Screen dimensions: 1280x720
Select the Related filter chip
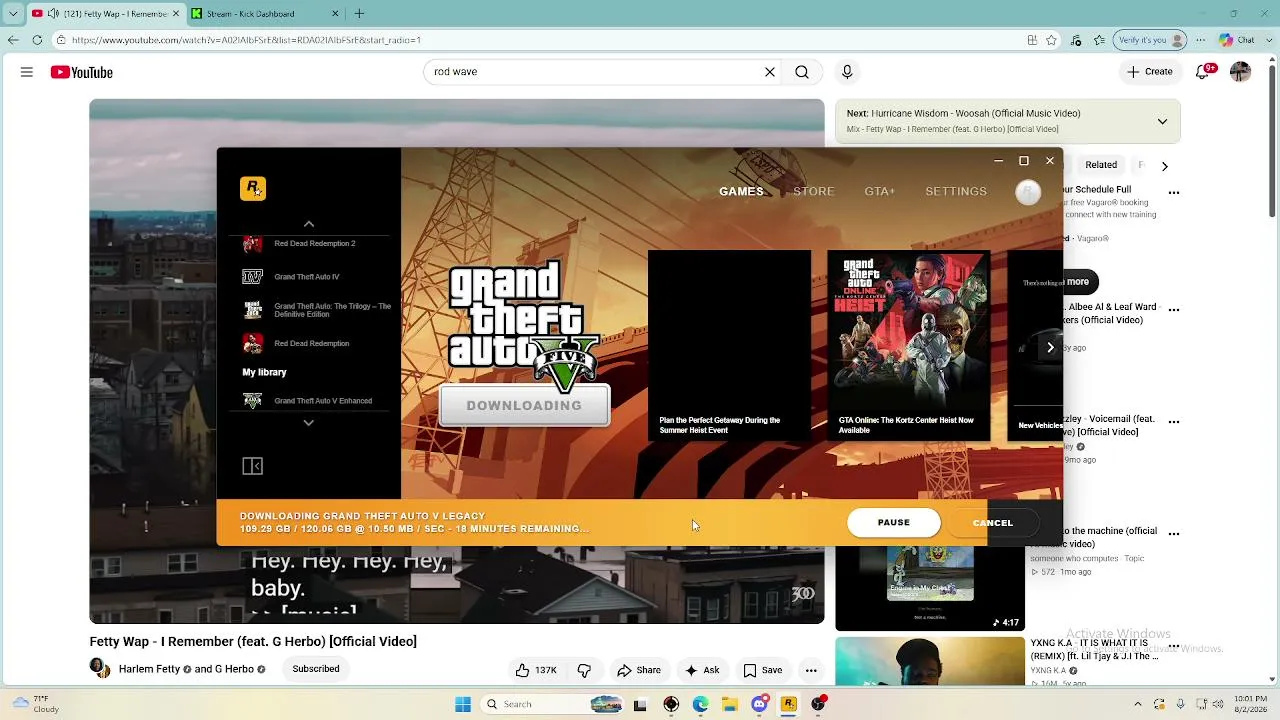coord(1101,165)
